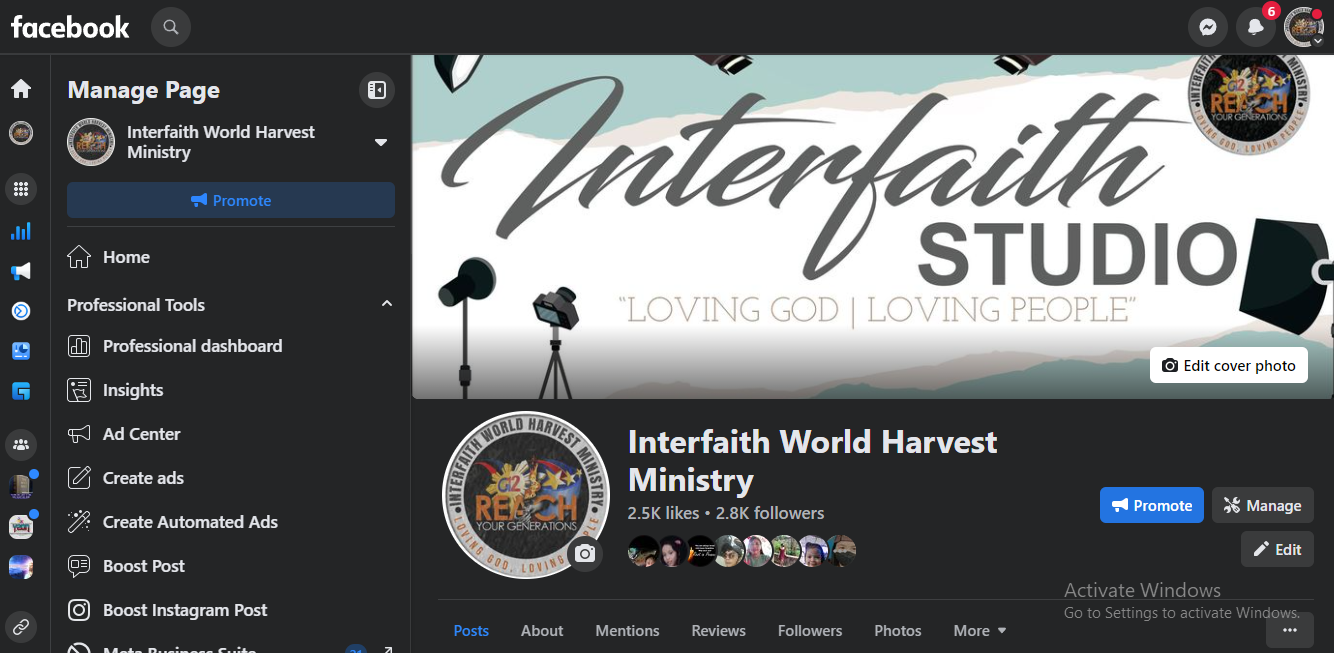
Task: Expand the More tab dropdown
Action: (980, 630)
